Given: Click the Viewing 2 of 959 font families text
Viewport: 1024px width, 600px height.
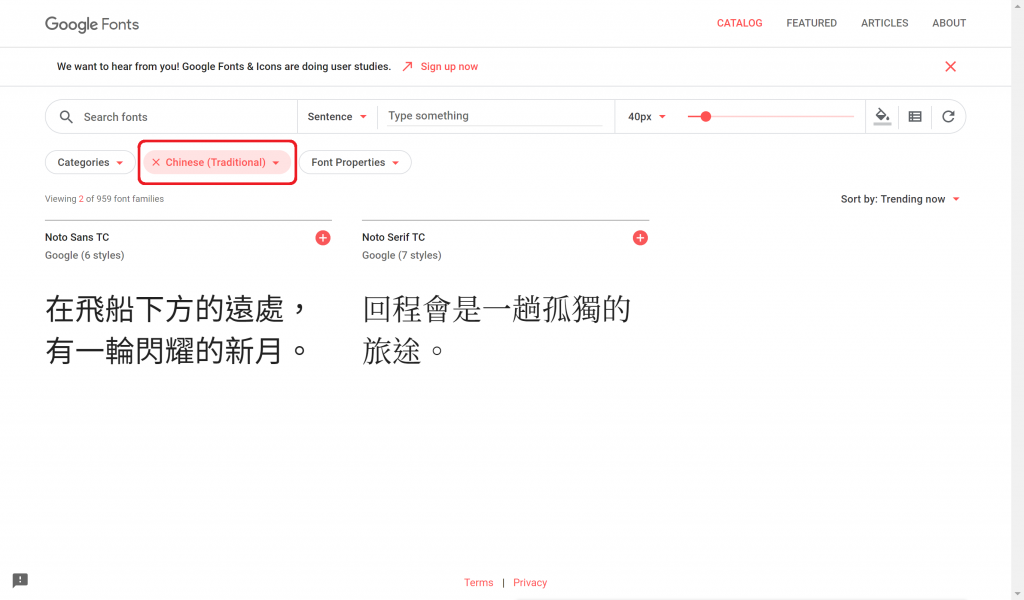Looking at the screenshot, I should pos(104,199).
